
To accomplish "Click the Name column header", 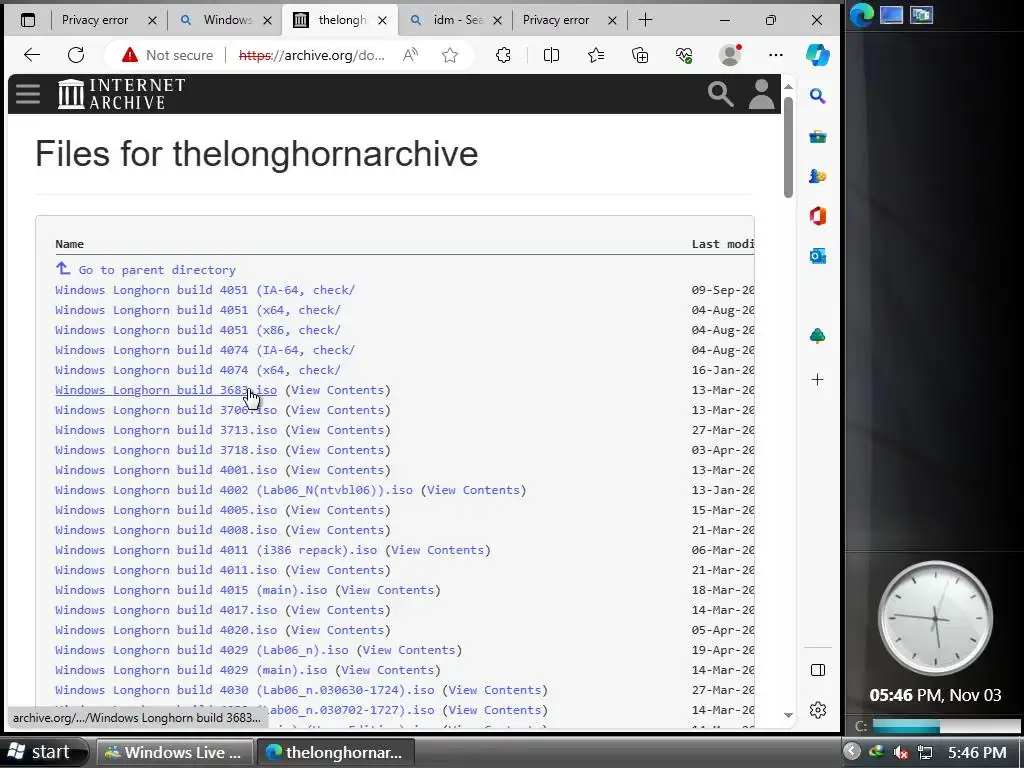I will tap(69, 244).
